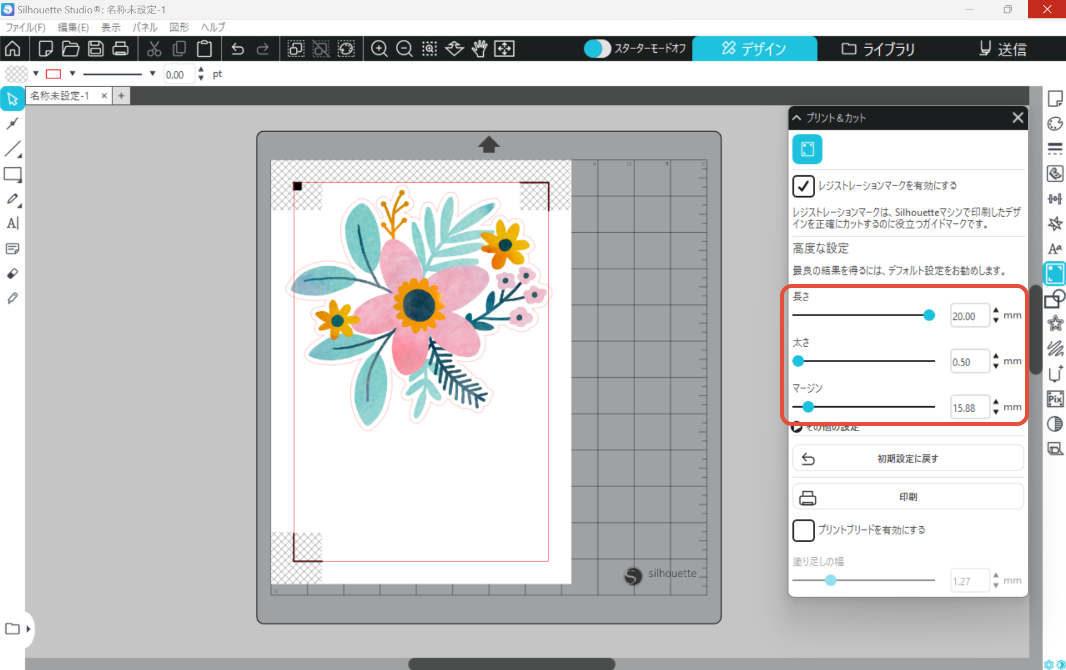Open the File menu

click(25, 27)
